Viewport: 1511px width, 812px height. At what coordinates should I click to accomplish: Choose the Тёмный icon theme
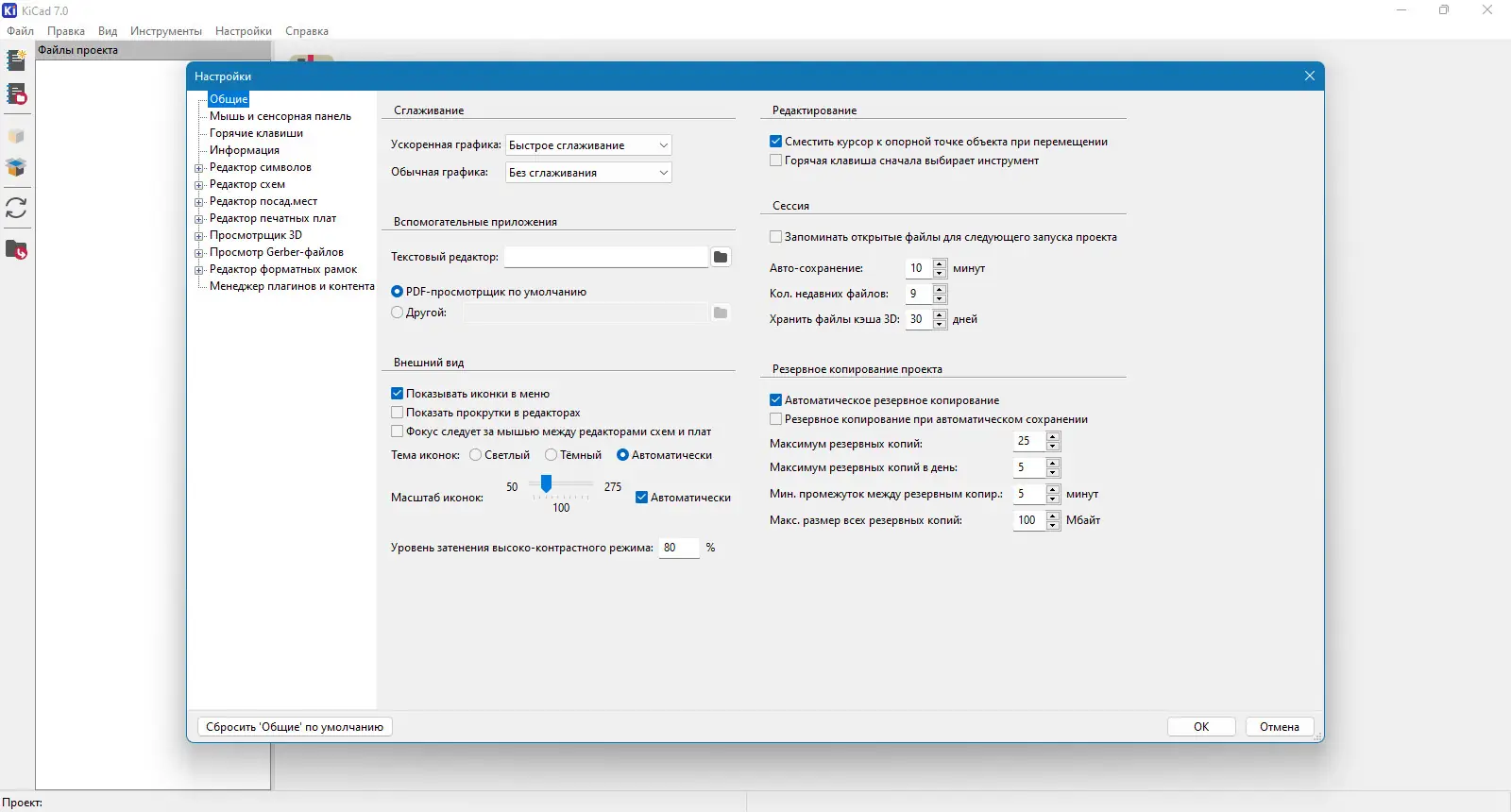552,455
